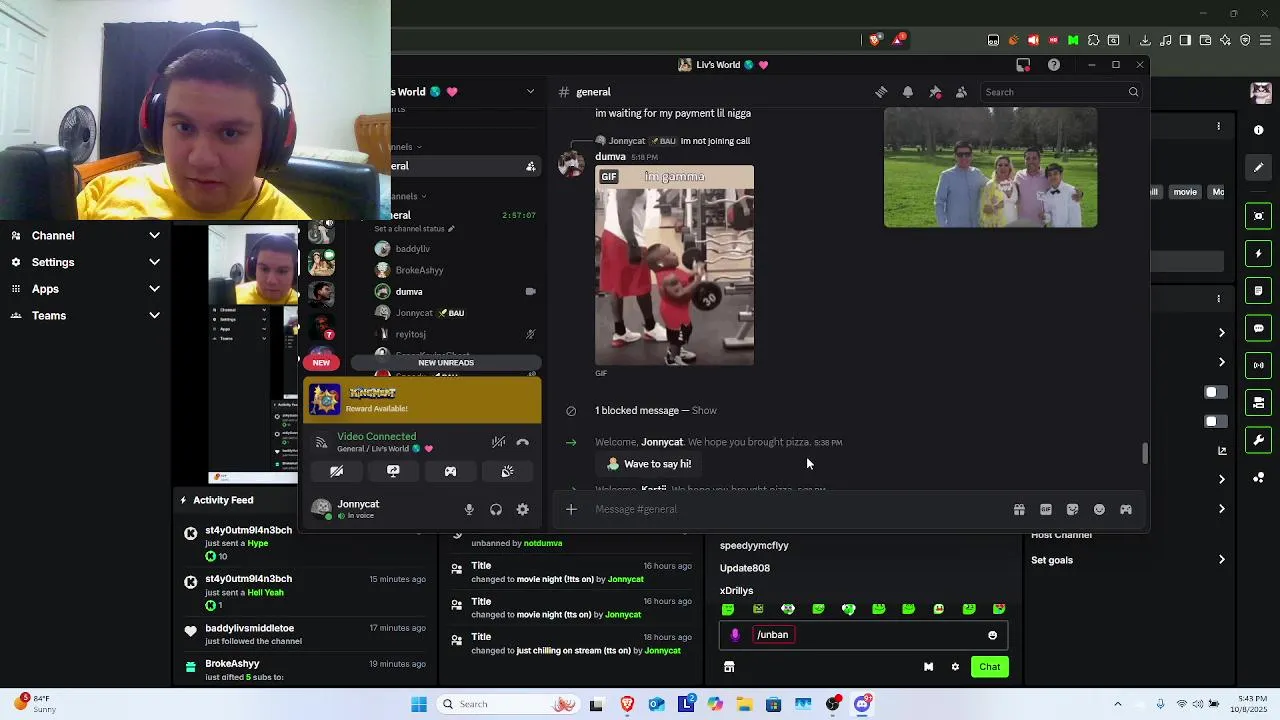Image resolution: width=1280 pixels, height=720 pixels.
Task: Open Kick chat settings gear
Action: tap(955, 667)
